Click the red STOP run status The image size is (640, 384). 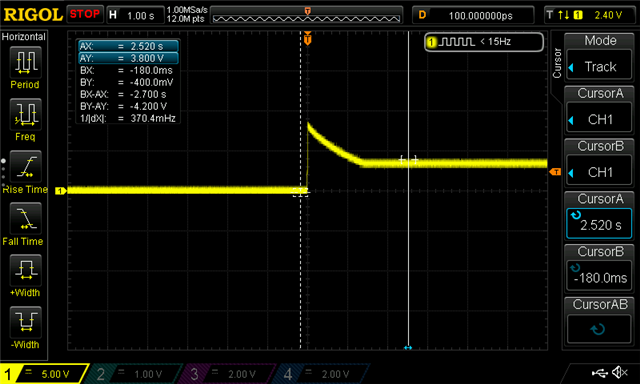coord(84,14)
